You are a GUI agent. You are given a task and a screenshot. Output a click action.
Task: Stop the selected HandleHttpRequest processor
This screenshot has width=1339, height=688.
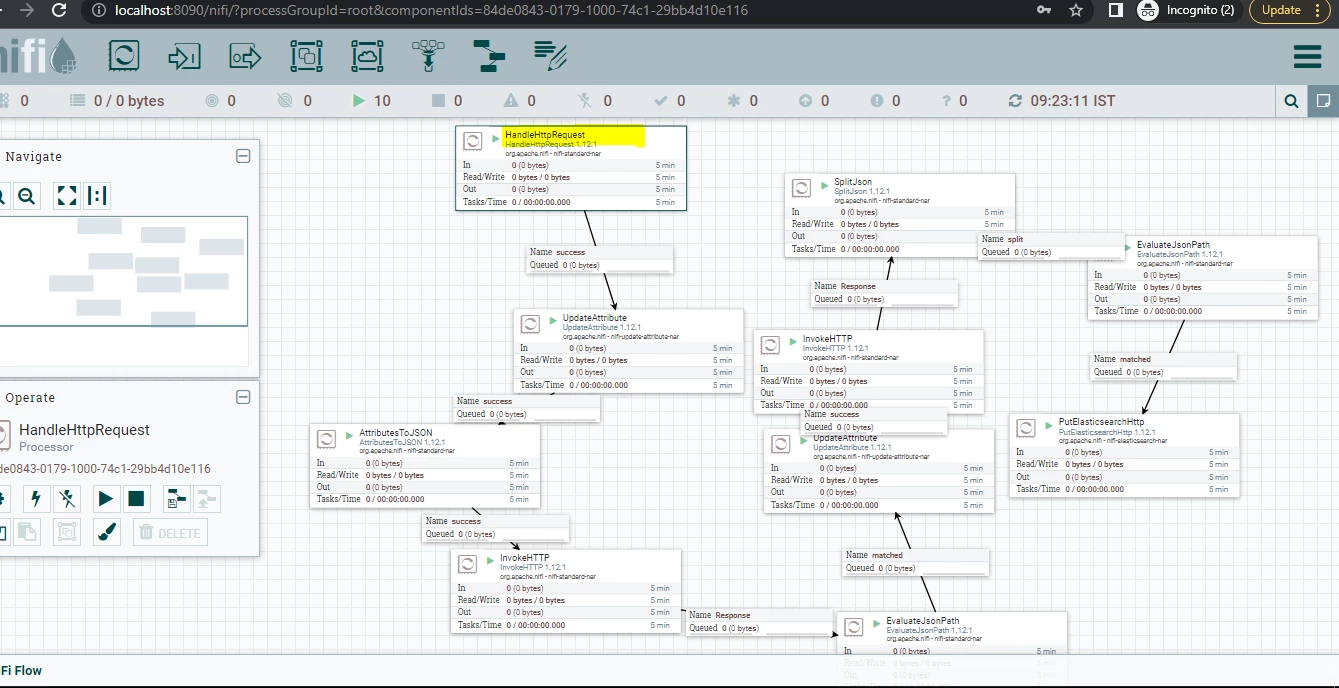click(x=137, y=498)
